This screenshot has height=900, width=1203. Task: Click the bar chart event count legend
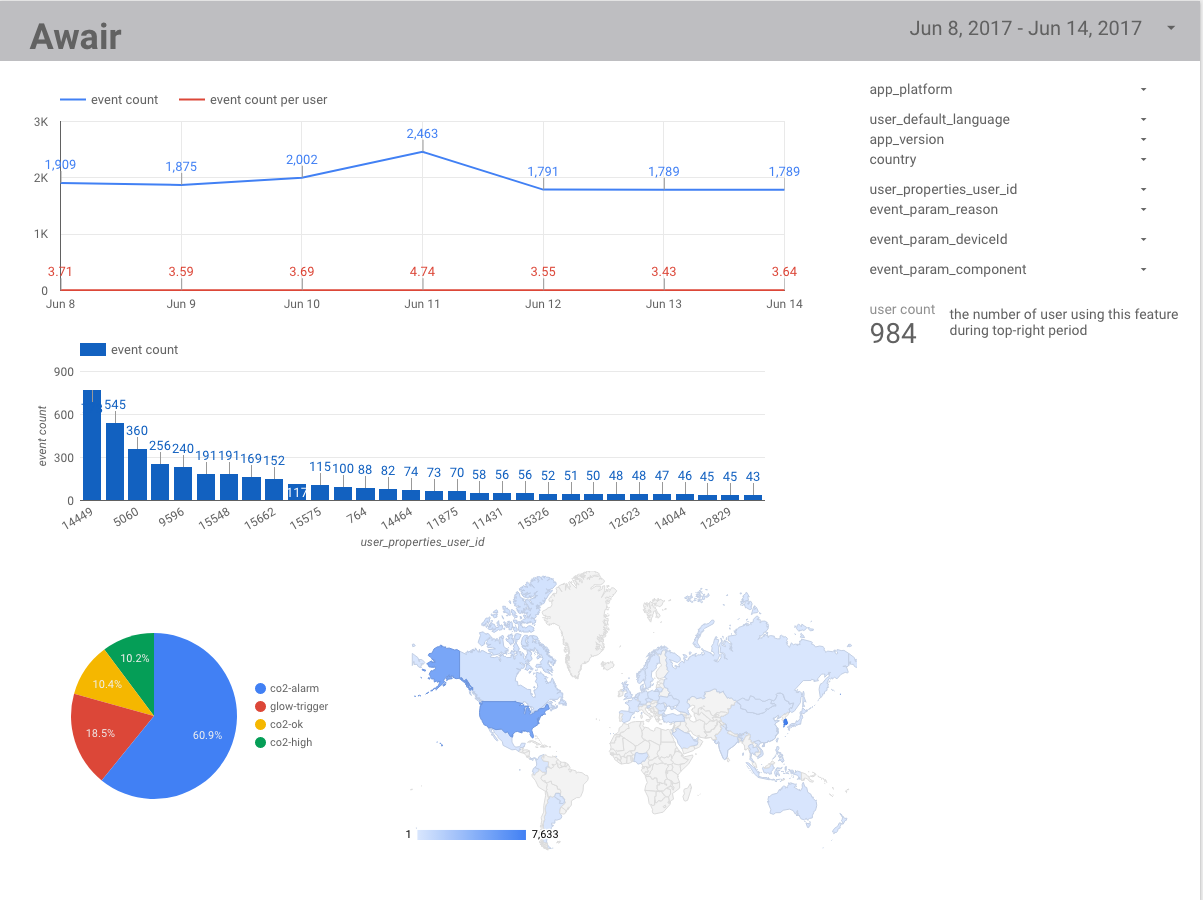tap(129, 350)
